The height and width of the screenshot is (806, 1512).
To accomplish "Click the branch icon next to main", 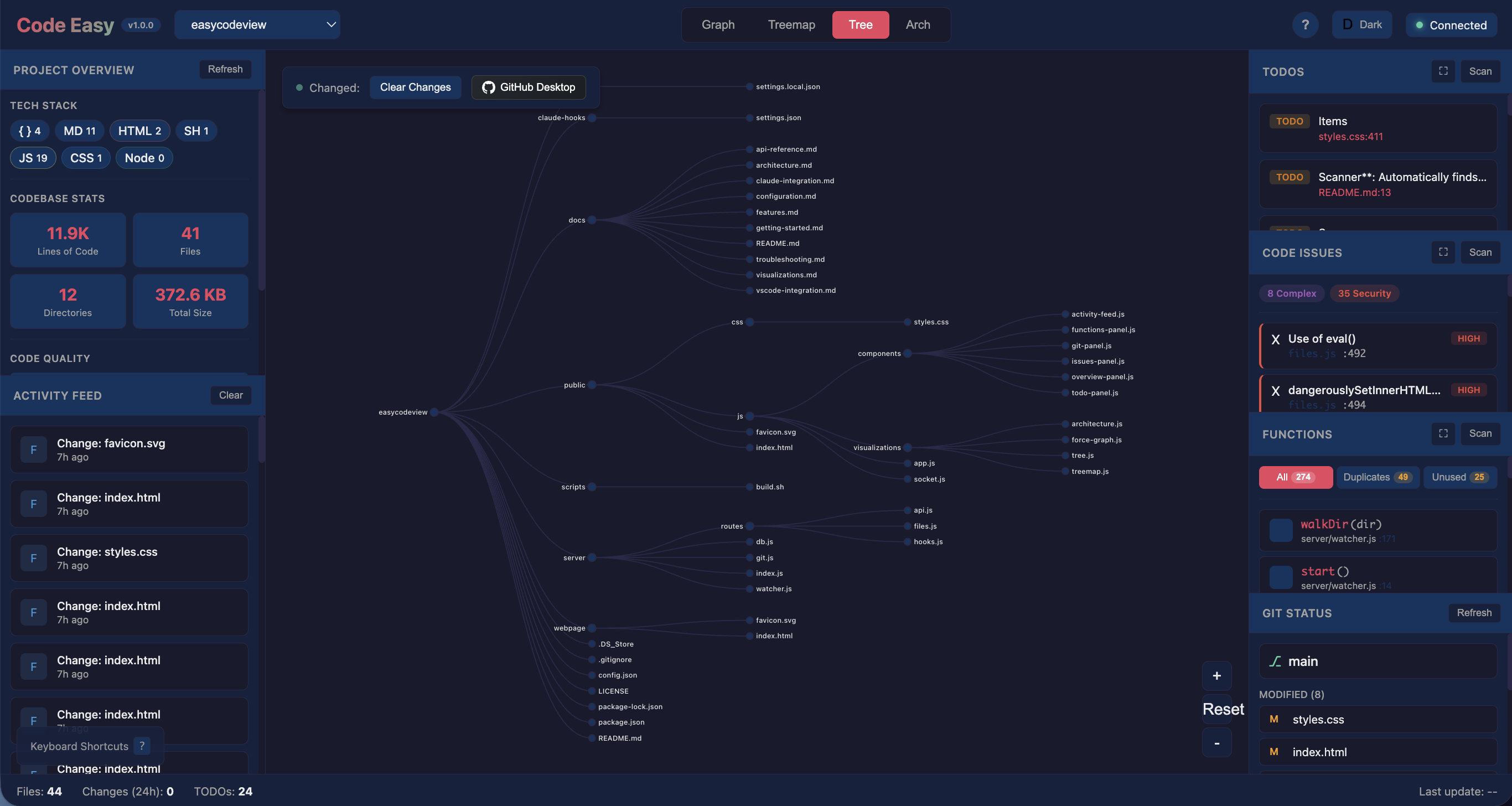I will tap(1275, 662).
